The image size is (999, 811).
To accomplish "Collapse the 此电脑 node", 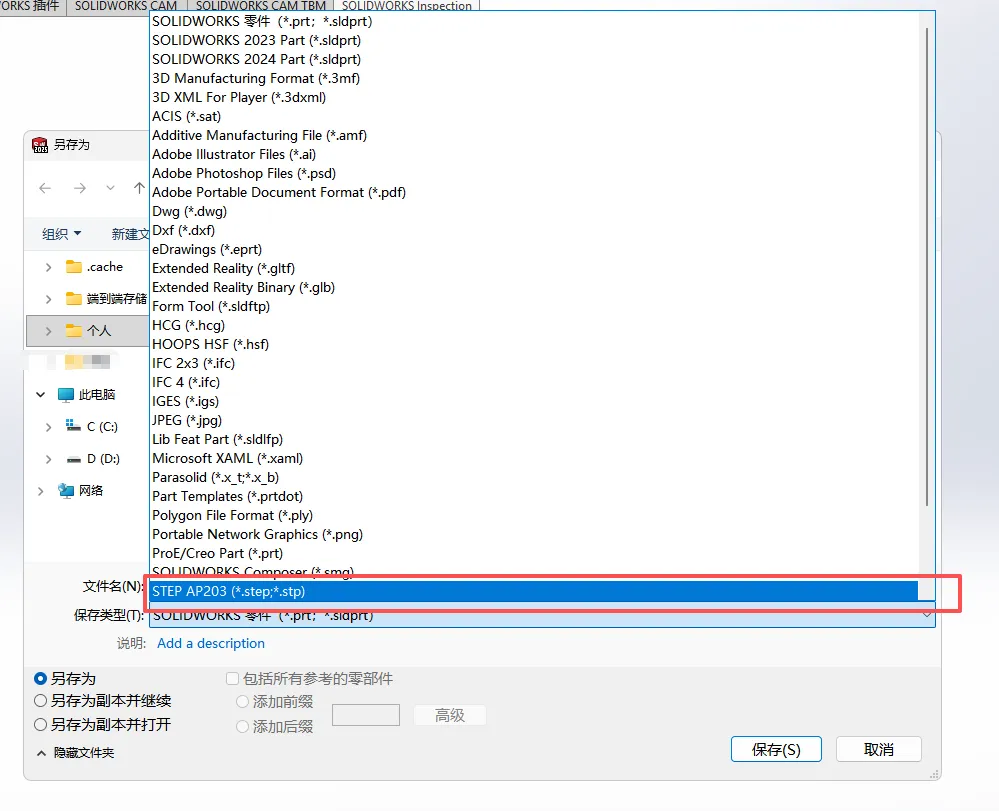I will [x=41, y=395].
